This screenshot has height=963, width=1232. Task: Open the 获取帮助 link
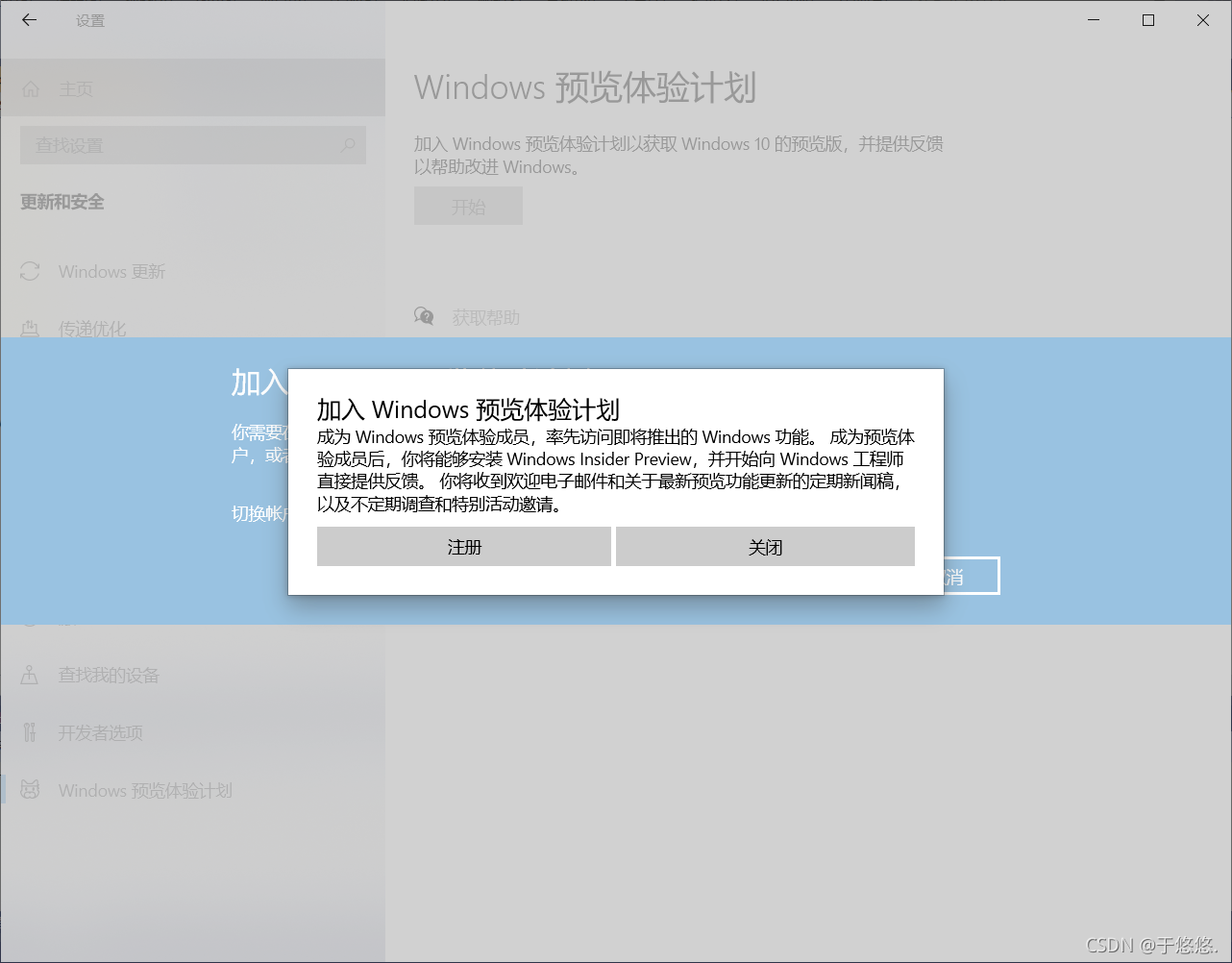486,317
